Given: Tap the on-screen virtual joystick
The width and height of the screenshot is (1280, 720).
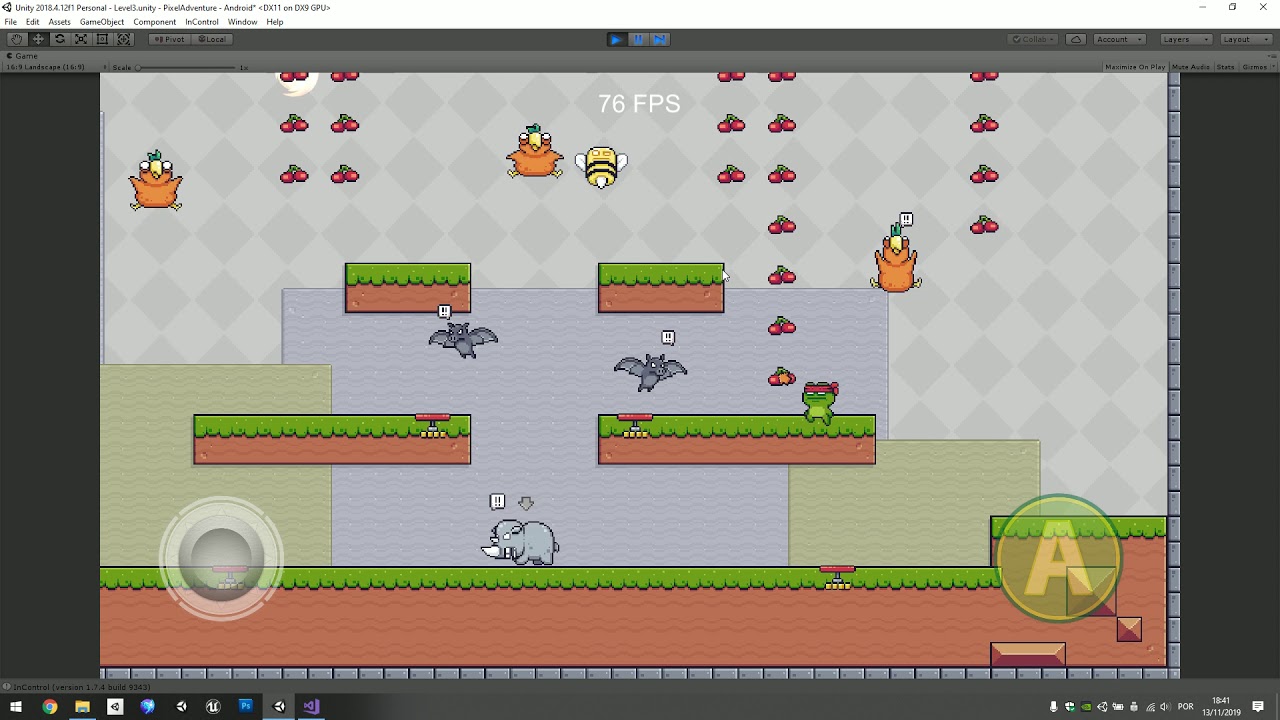Looking at the screenshot, I should pyautogui.click(x=221, y=557).
